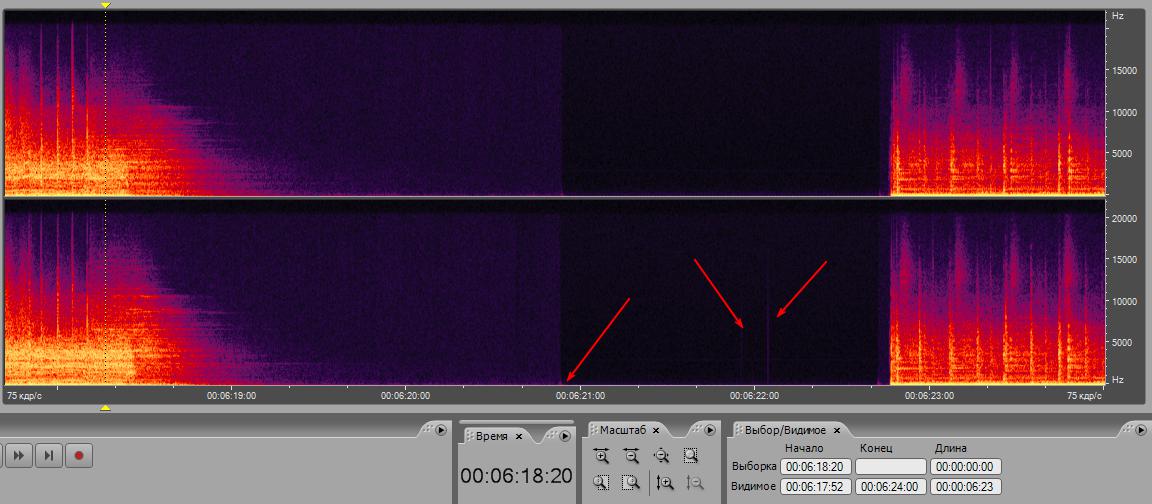
Task: Edit Видимое Конец field 00:06:24:00
Action: coord(890,486)
